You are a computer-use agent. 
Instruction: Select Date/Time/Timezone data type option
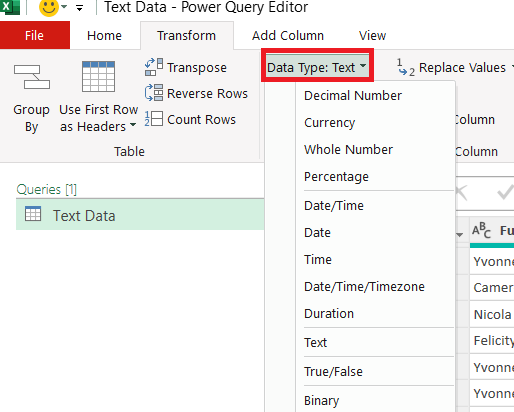pyautogui.click(x=364, y=287)
